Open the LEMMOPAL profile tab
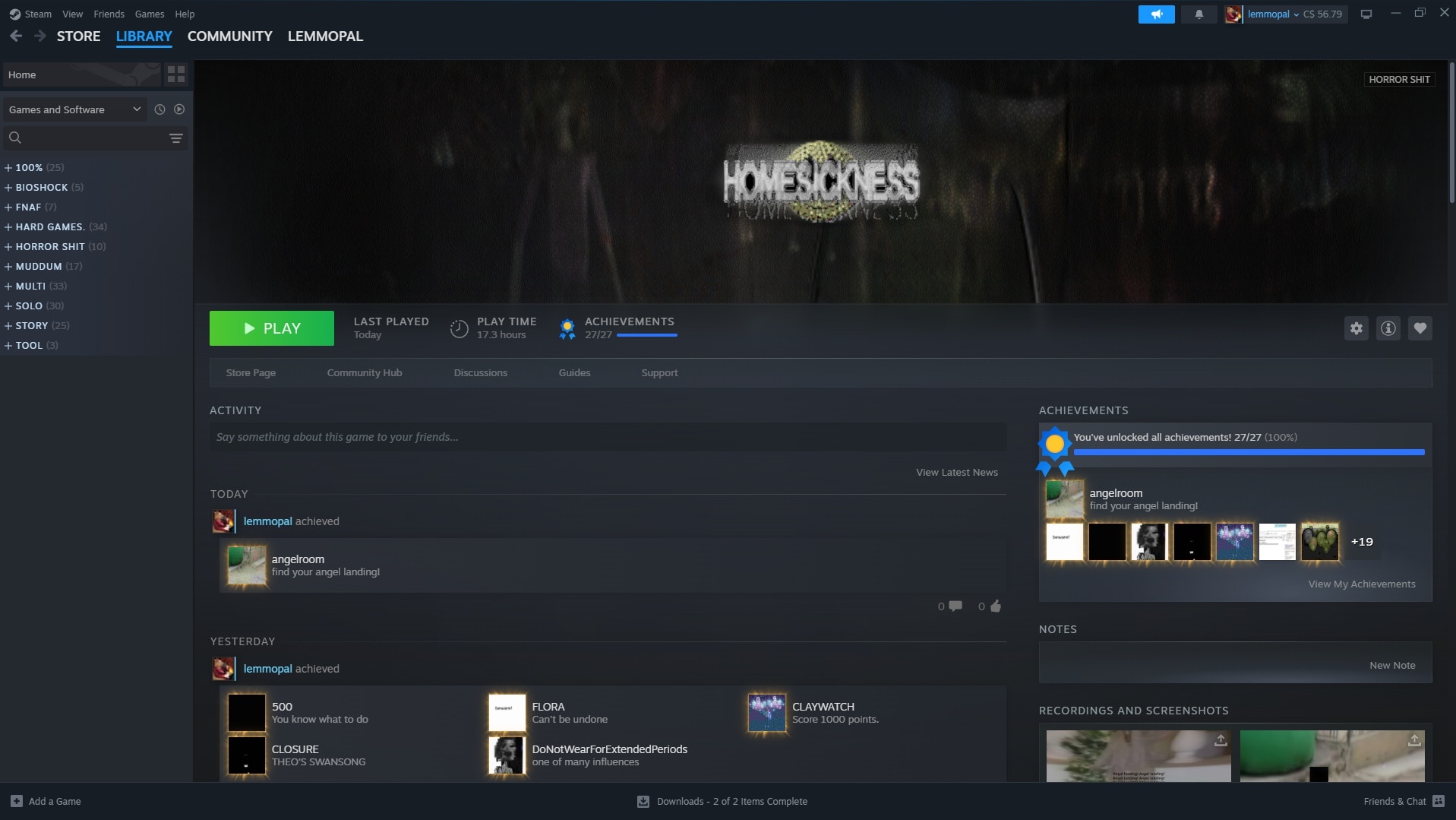The width and height of the screenshot is (1456, 820). pyautogui.click(x=325, y=36)
